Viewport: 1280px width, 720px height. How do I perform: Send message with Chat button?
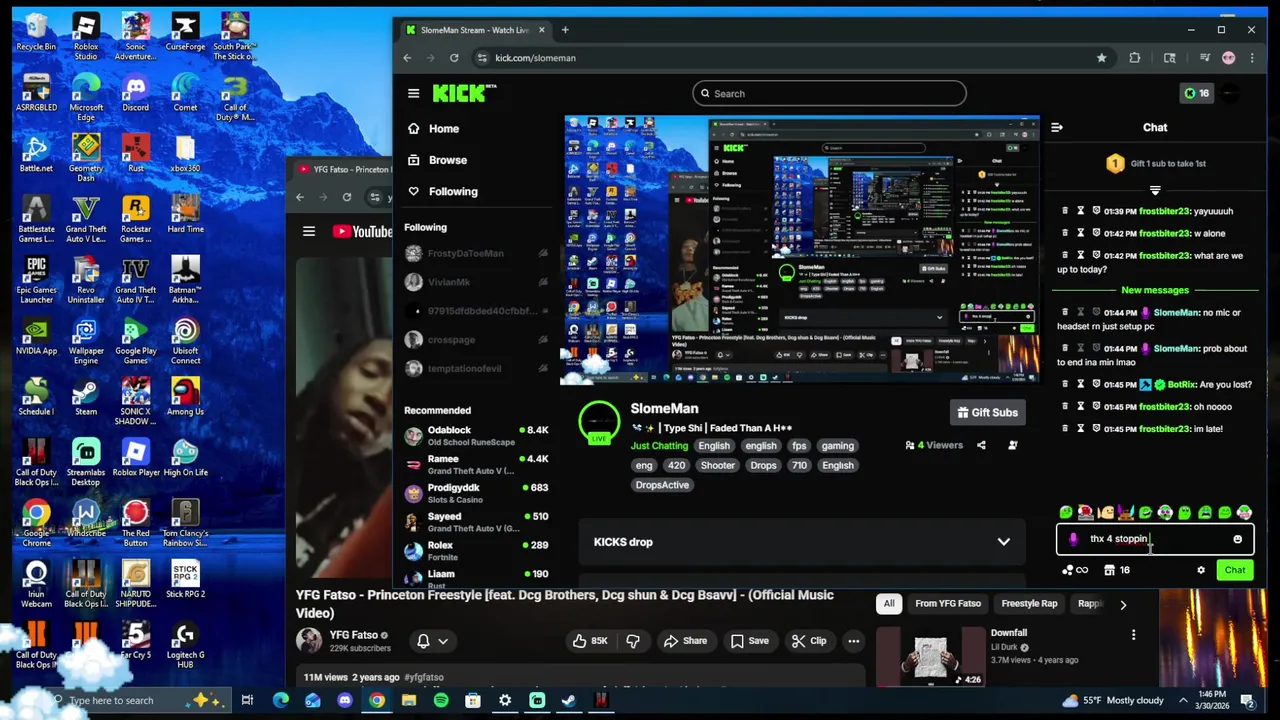pos(1235,570)
